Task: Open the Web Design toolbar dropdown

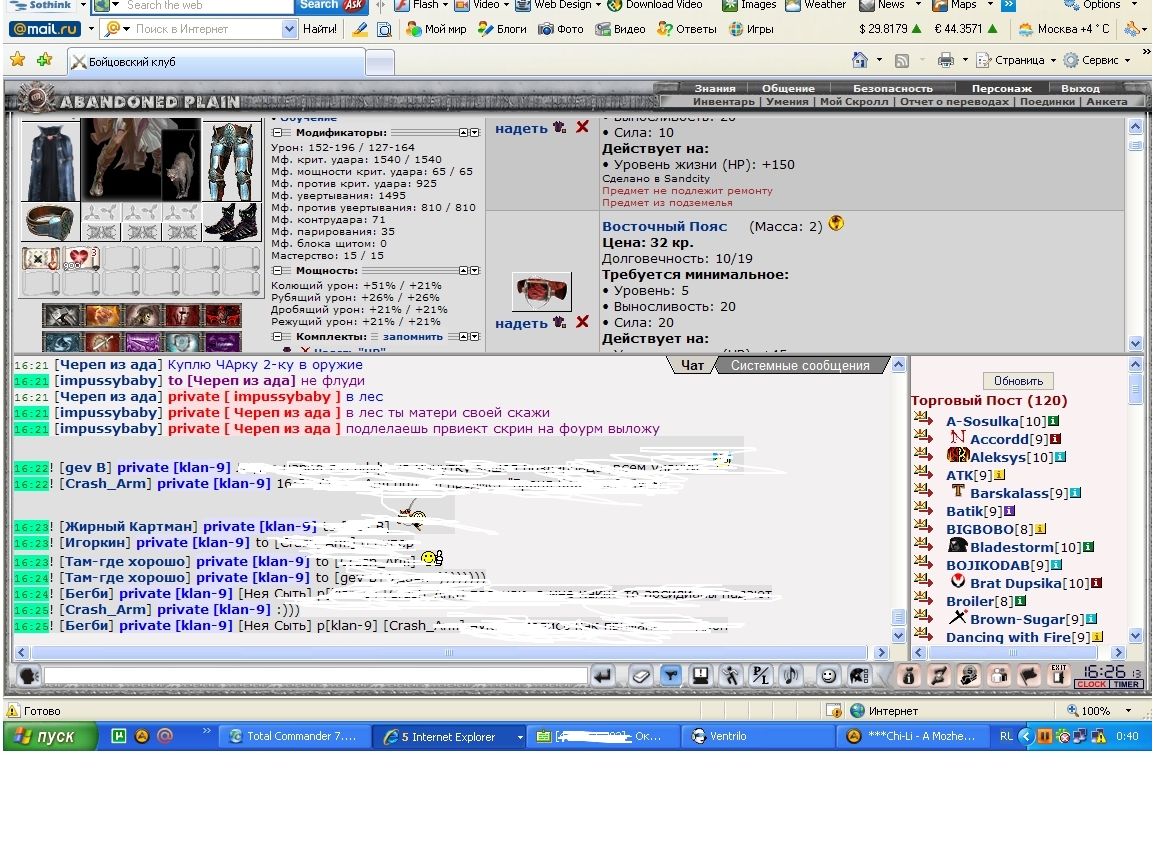Action: point(597,4)
